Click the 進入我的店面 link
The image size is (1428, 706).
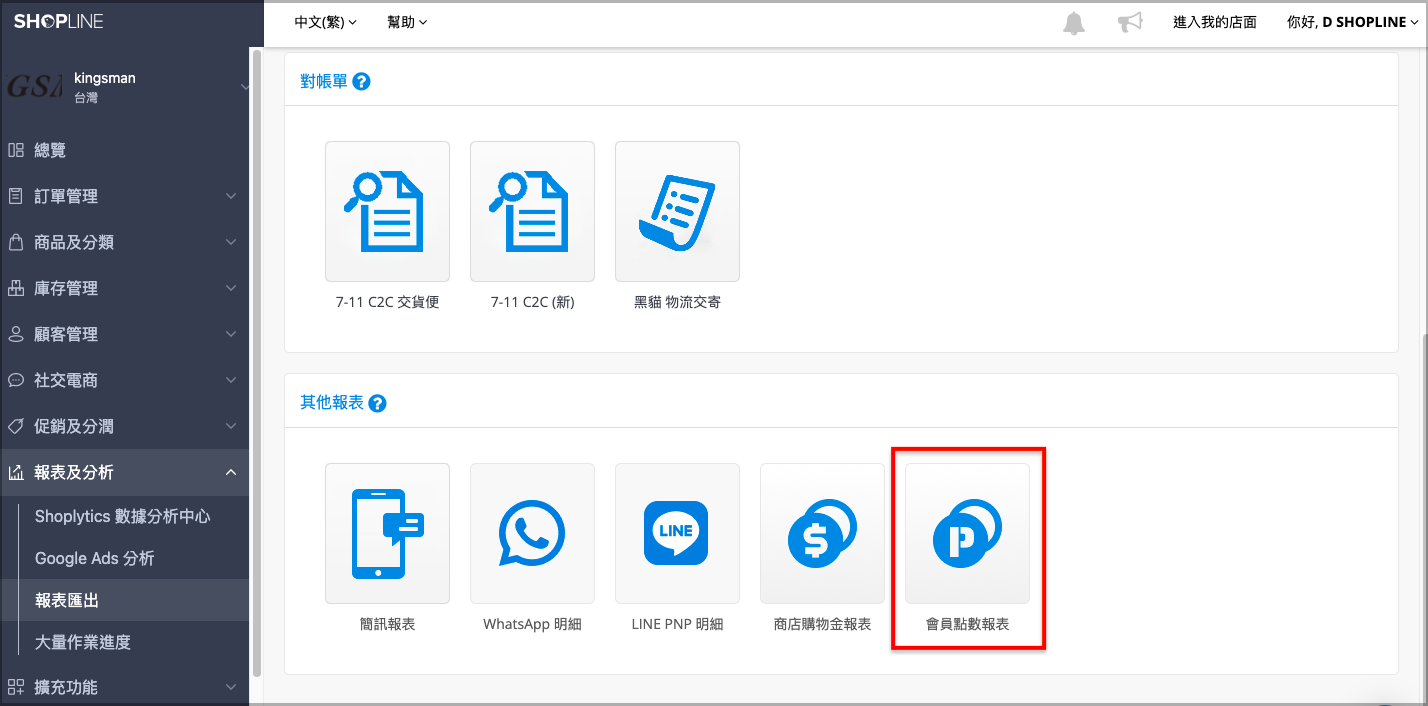[1215, 22]
